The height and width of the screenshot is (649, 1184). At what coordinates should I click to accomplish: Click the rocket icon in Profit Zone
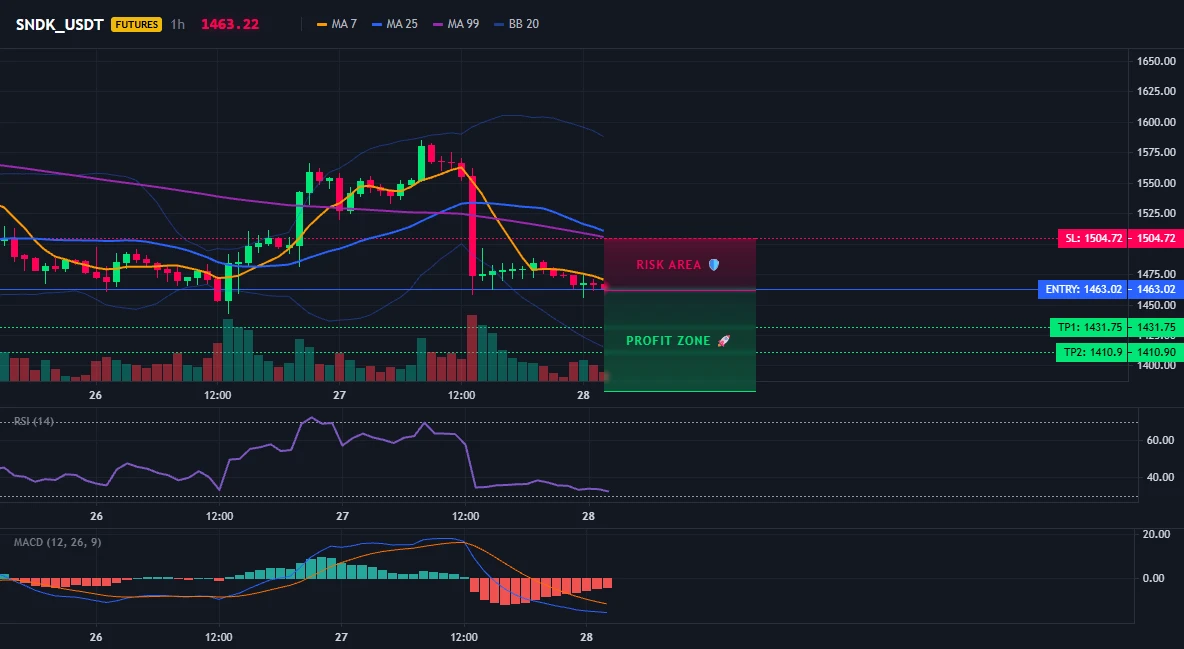tap(723, 341)
